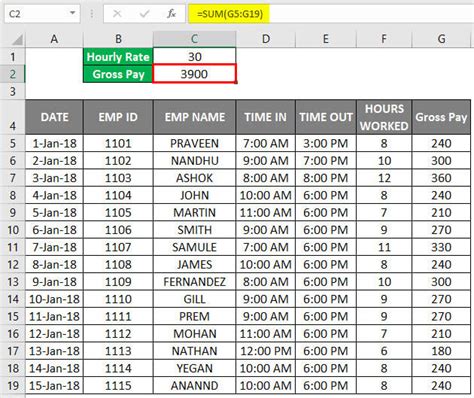Click the Cancel X icon in formula bar
Viewport: 474px width, 398px height.
coord(117,14)
